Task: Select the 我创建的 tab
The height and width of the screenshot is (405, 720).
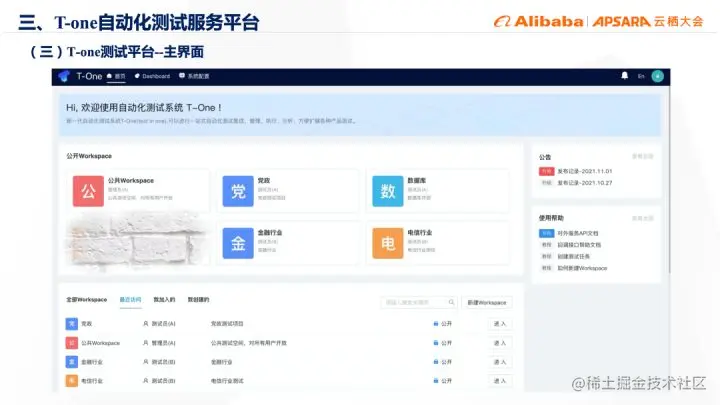Action: click(198, 299)
